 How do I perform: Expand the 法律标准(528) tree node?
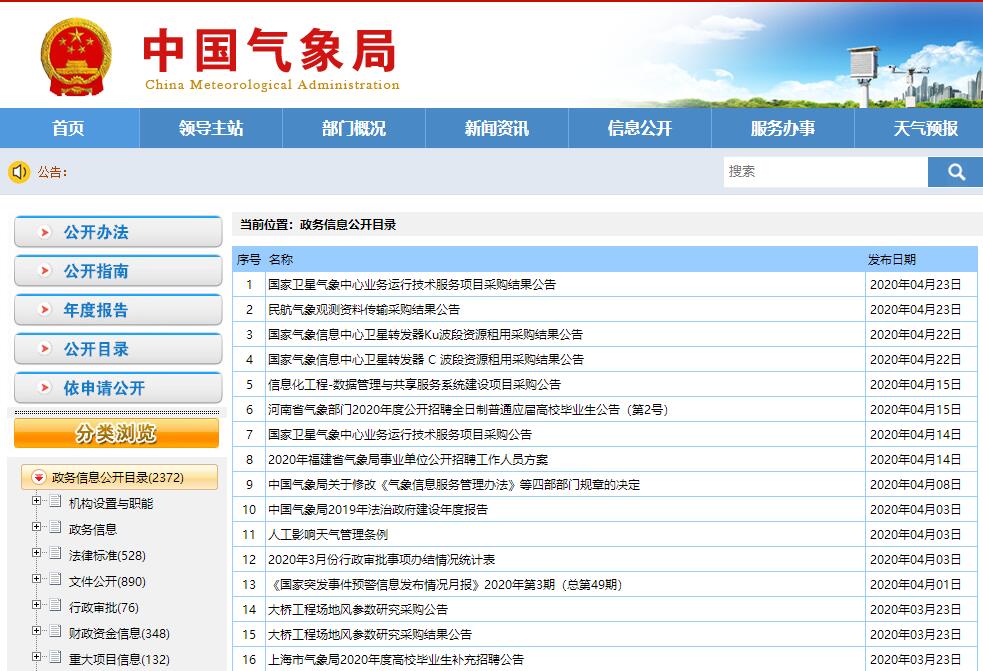pyautogui.click(x=36, y=553)
